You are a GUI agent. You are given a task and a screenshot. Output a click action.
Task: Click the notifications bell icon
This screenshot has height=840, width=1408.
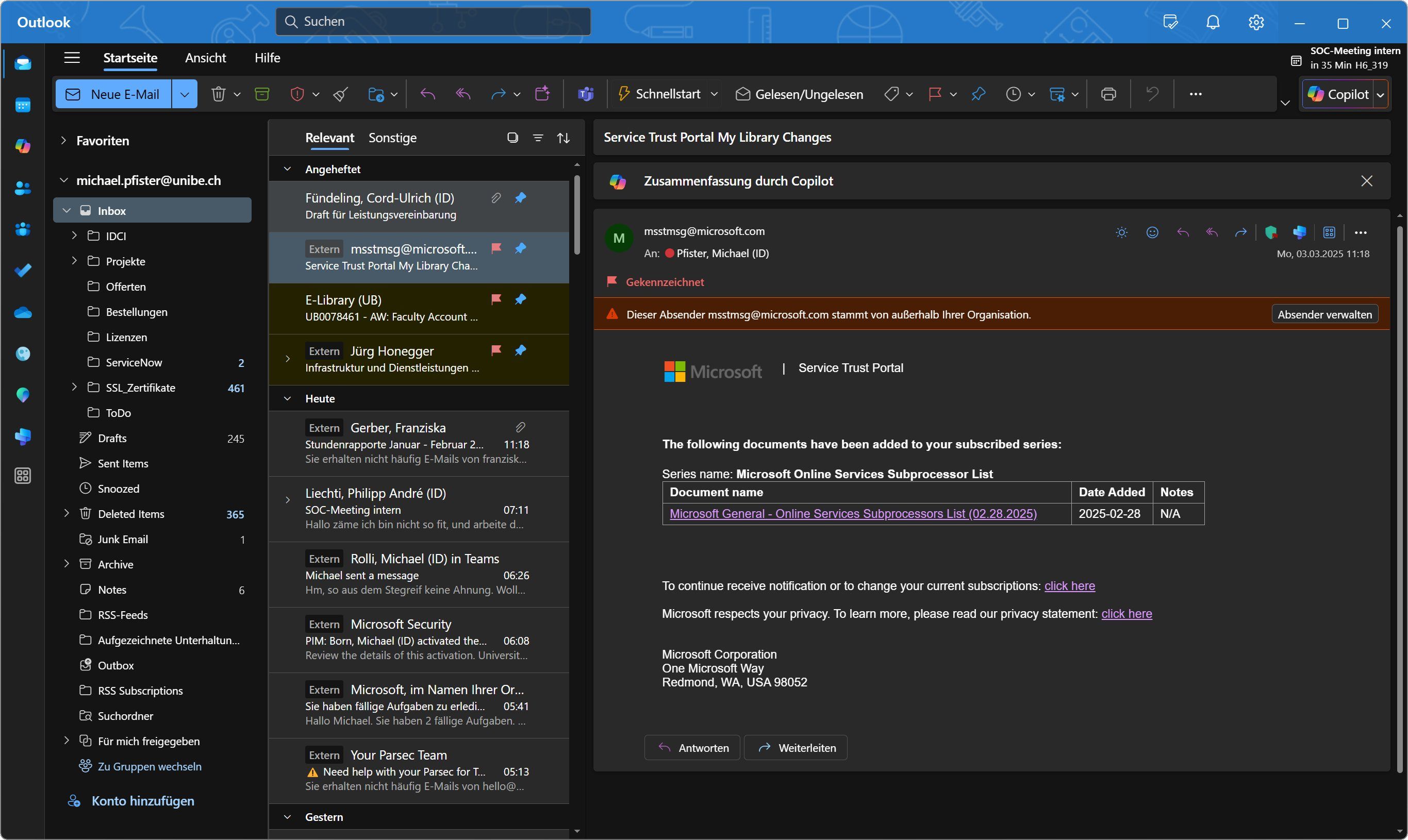[x=1212, y=23]
